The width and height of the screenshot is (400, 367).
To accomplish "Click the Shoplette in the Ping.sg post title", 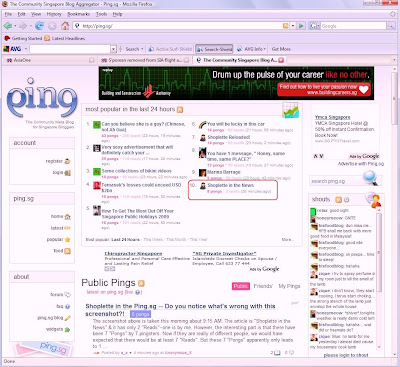I will coord(180,310).
